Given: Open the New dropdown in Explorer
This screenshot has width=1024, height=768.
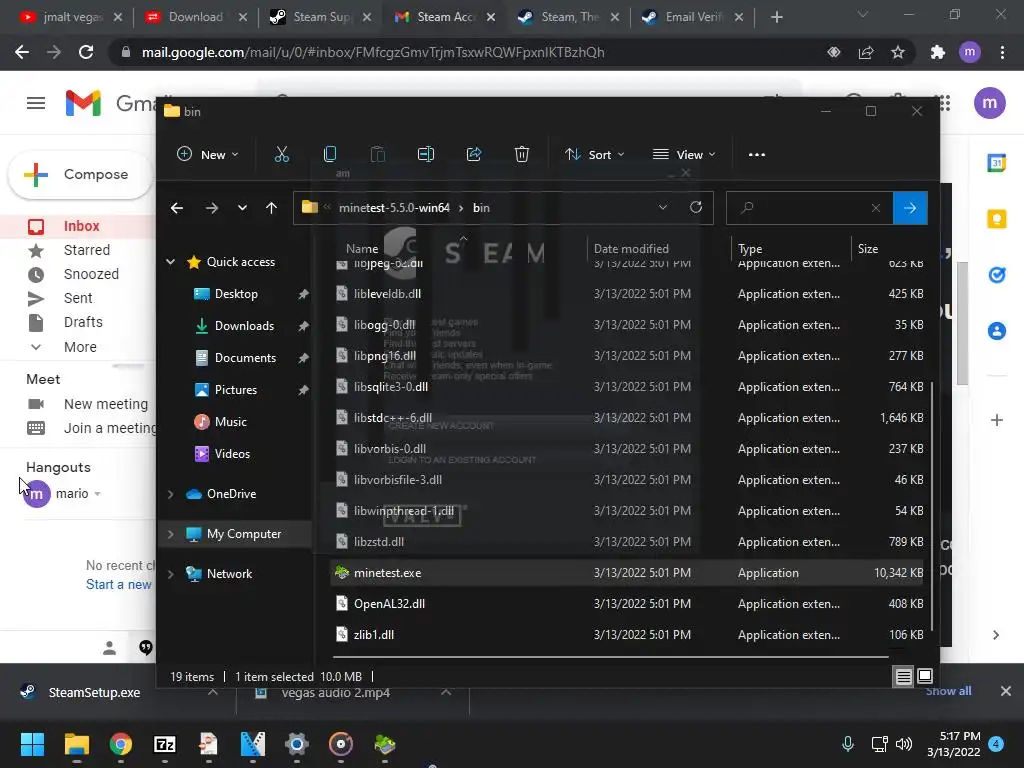Looking at the screenshot, I should tap(208, 155).
